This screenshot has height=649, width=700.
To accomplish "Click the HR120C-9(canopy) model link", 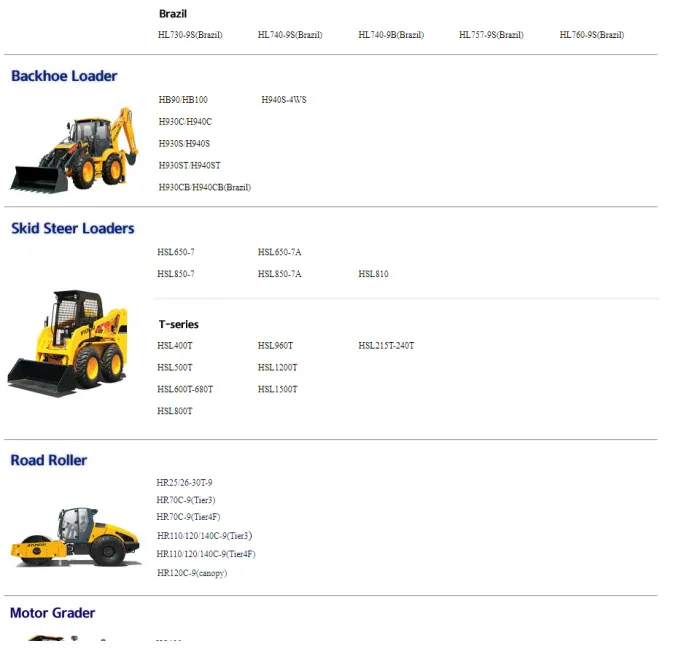I will 192,573.
